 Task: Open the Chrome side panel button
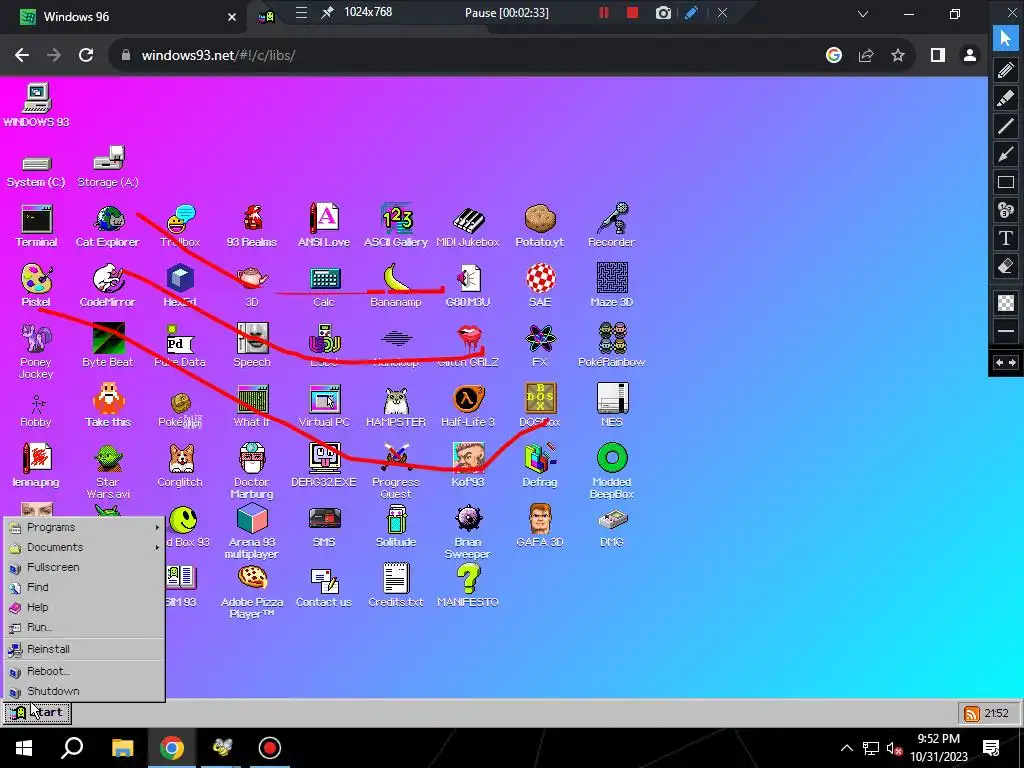[938, 56]
